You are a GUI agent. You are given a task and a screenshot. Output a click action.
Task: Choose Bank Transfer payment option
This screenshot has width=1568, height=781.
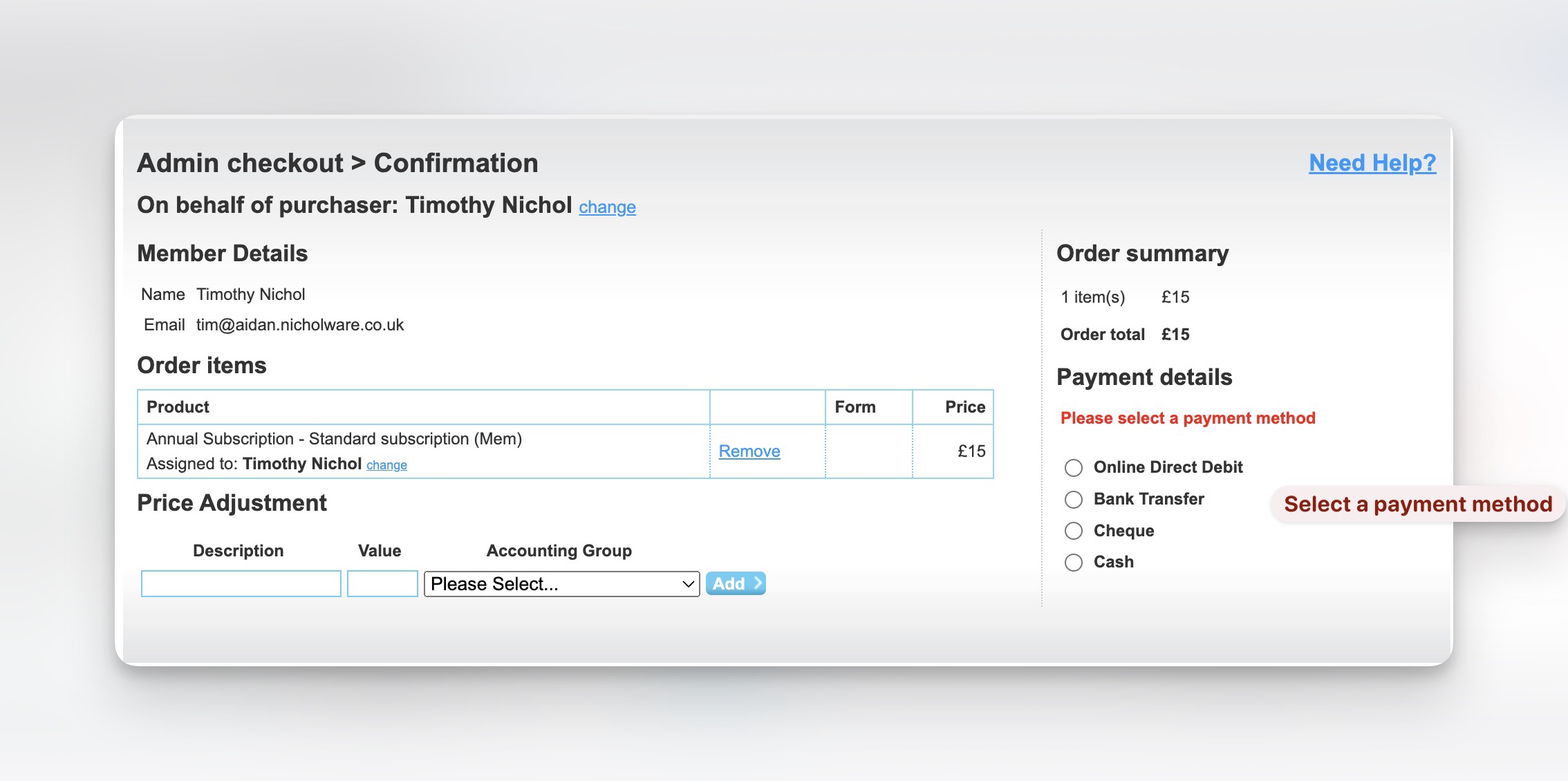point(1073,499)
